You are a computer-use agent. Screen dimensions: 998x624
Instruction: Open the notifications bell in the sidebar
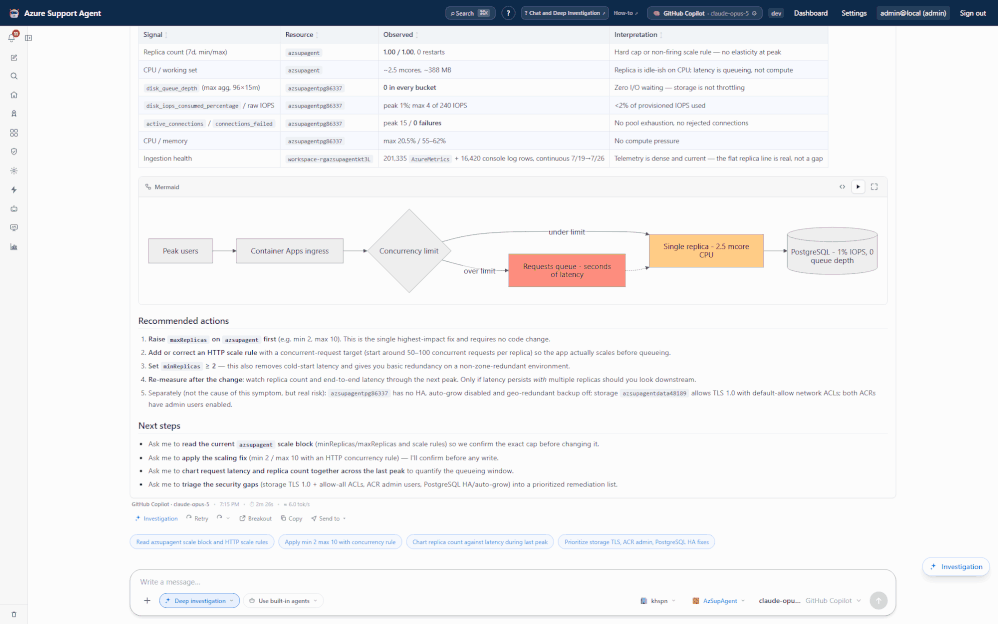coord(12,38)
